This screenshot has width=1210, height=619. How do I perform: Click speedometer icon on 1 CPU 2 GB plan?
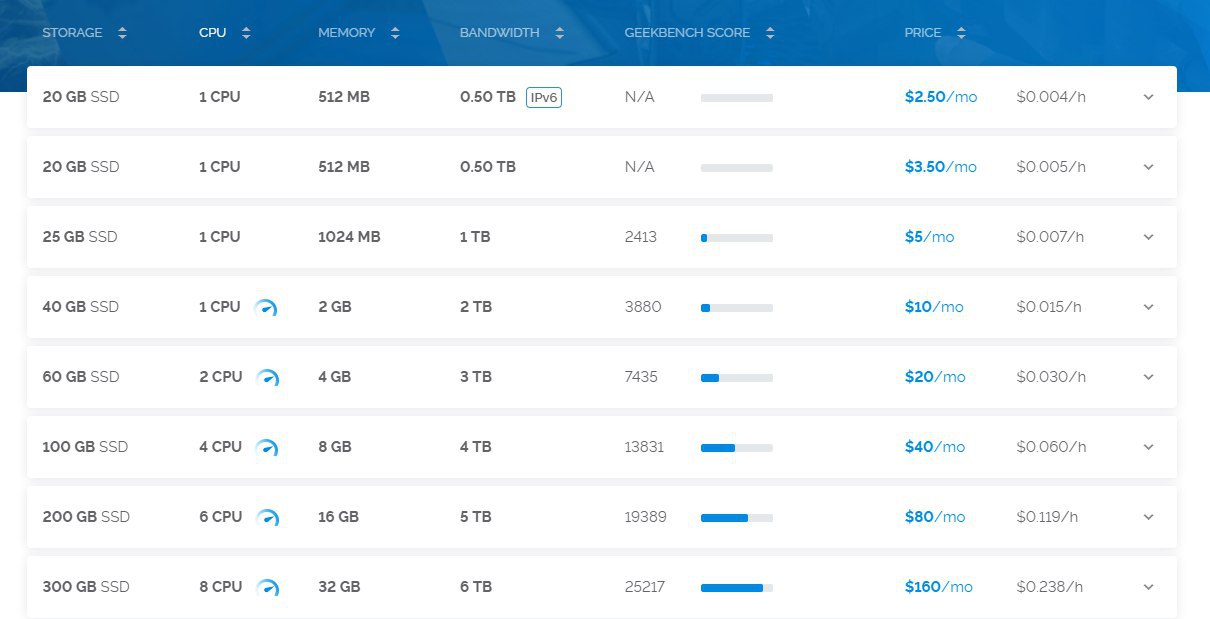point(265,308)
